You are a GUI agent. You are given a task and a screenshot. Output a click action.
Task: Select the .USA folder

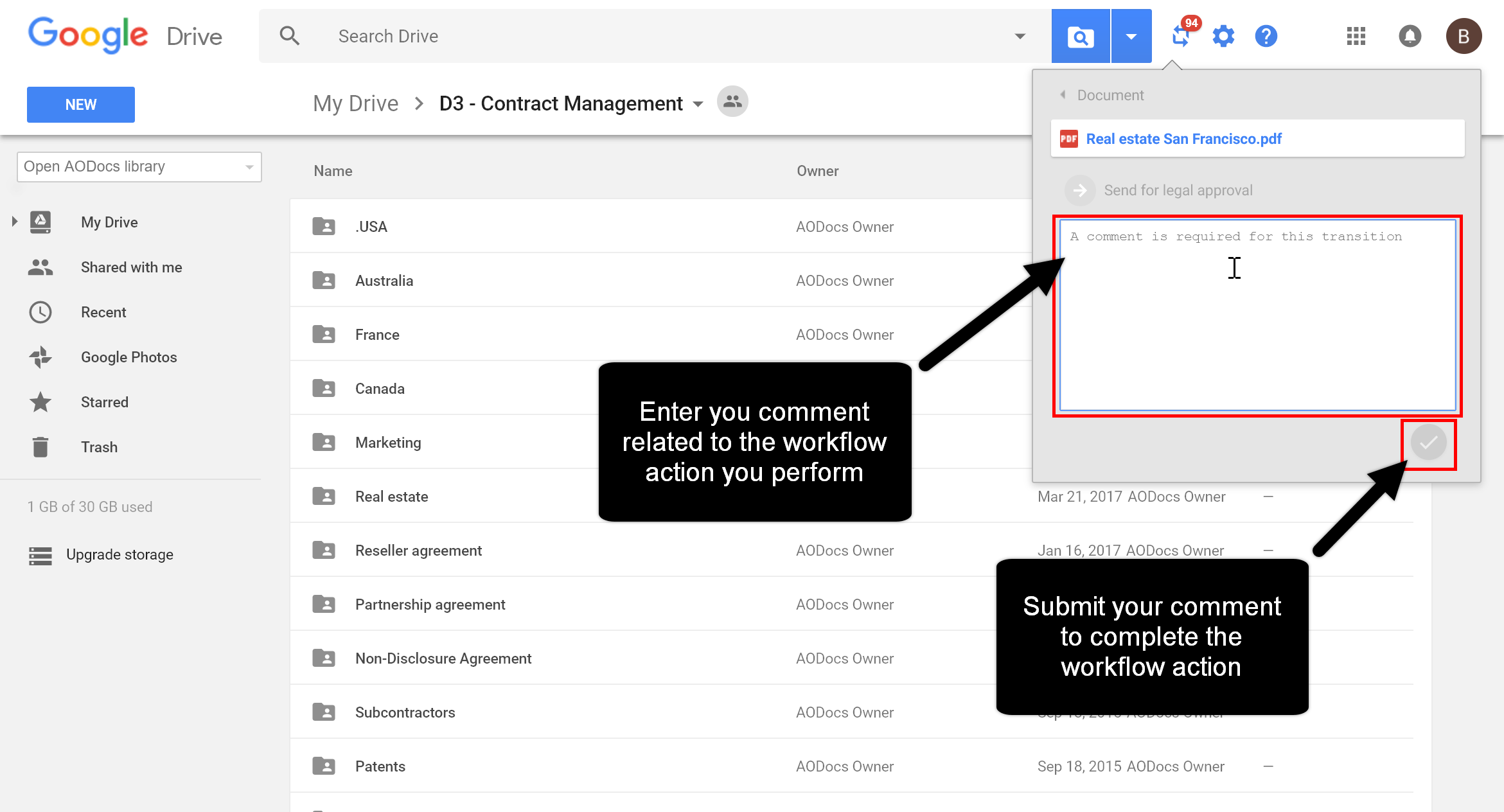point(371,227)
